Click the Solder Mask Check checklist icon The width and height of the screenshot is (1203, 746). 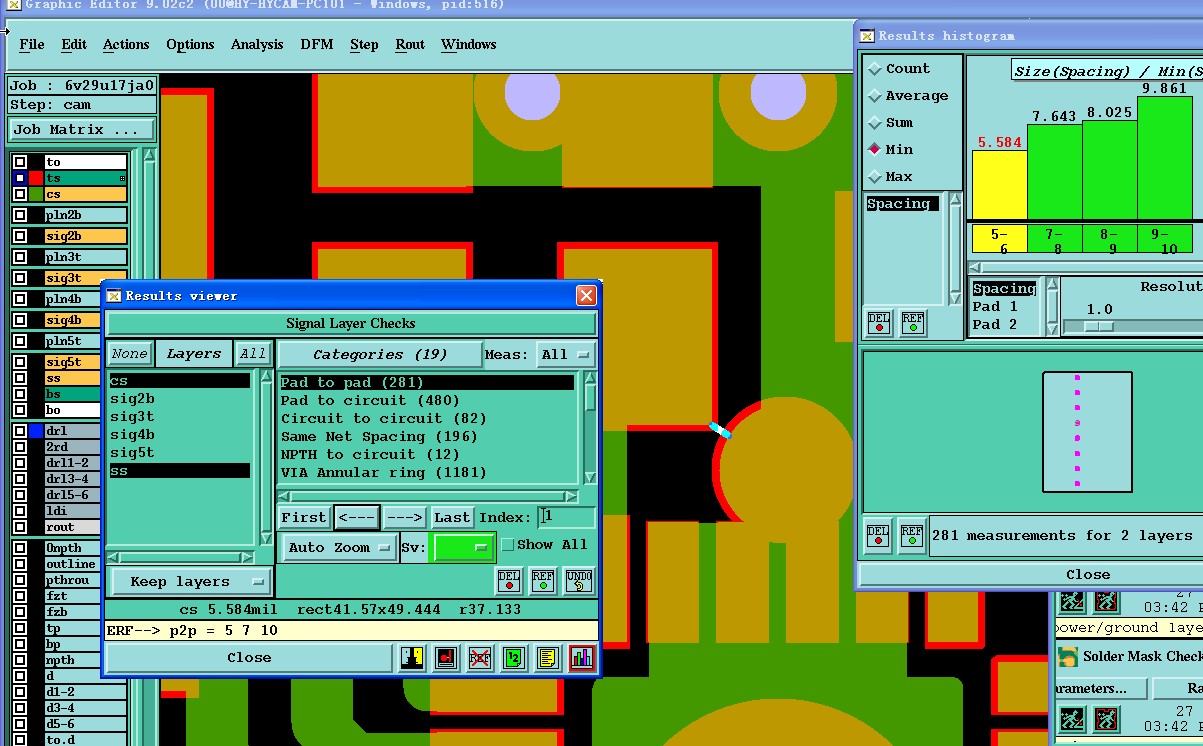click(x=1068, y=656)
